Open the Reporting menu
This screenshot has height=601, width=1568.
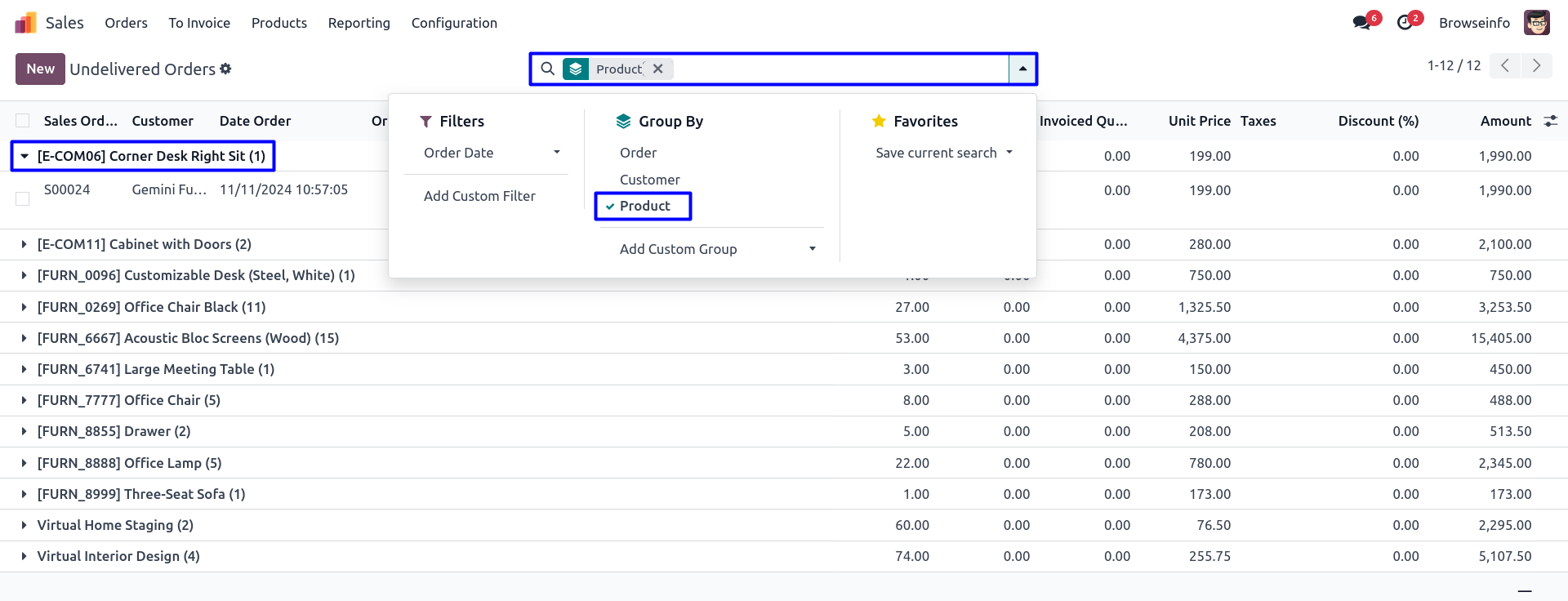(359, 23)
